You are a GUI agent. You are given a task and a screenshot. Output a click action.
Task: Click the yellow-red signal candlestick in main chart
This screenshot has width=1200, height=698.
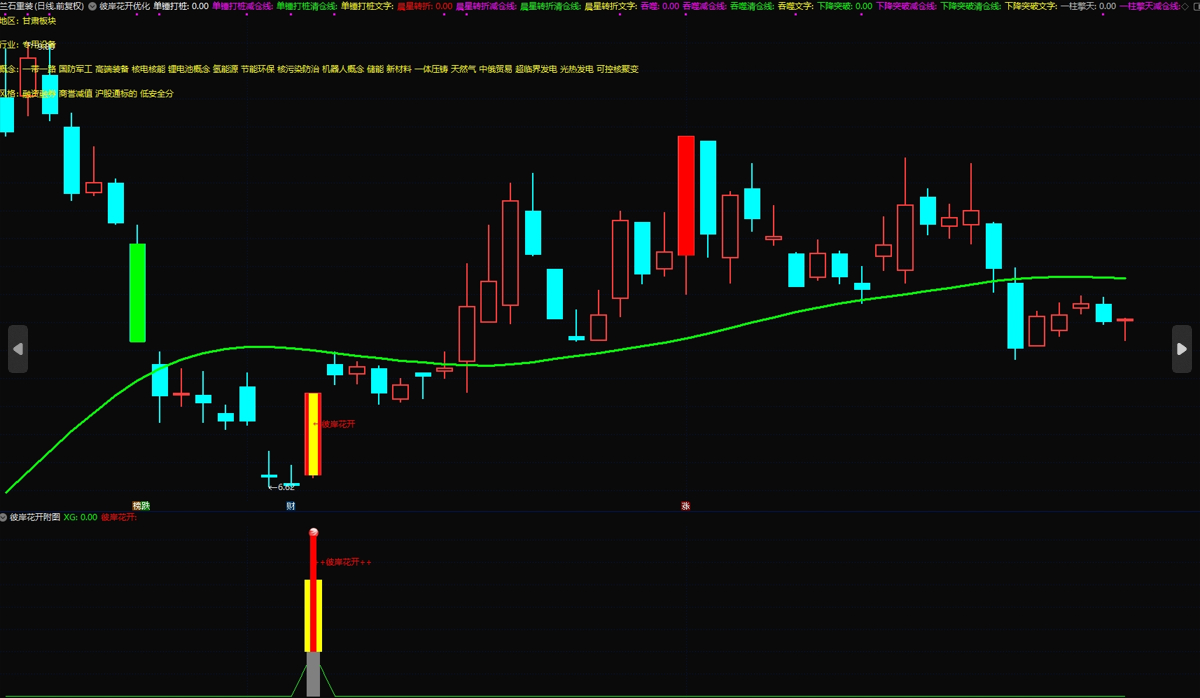click(313, 434)
